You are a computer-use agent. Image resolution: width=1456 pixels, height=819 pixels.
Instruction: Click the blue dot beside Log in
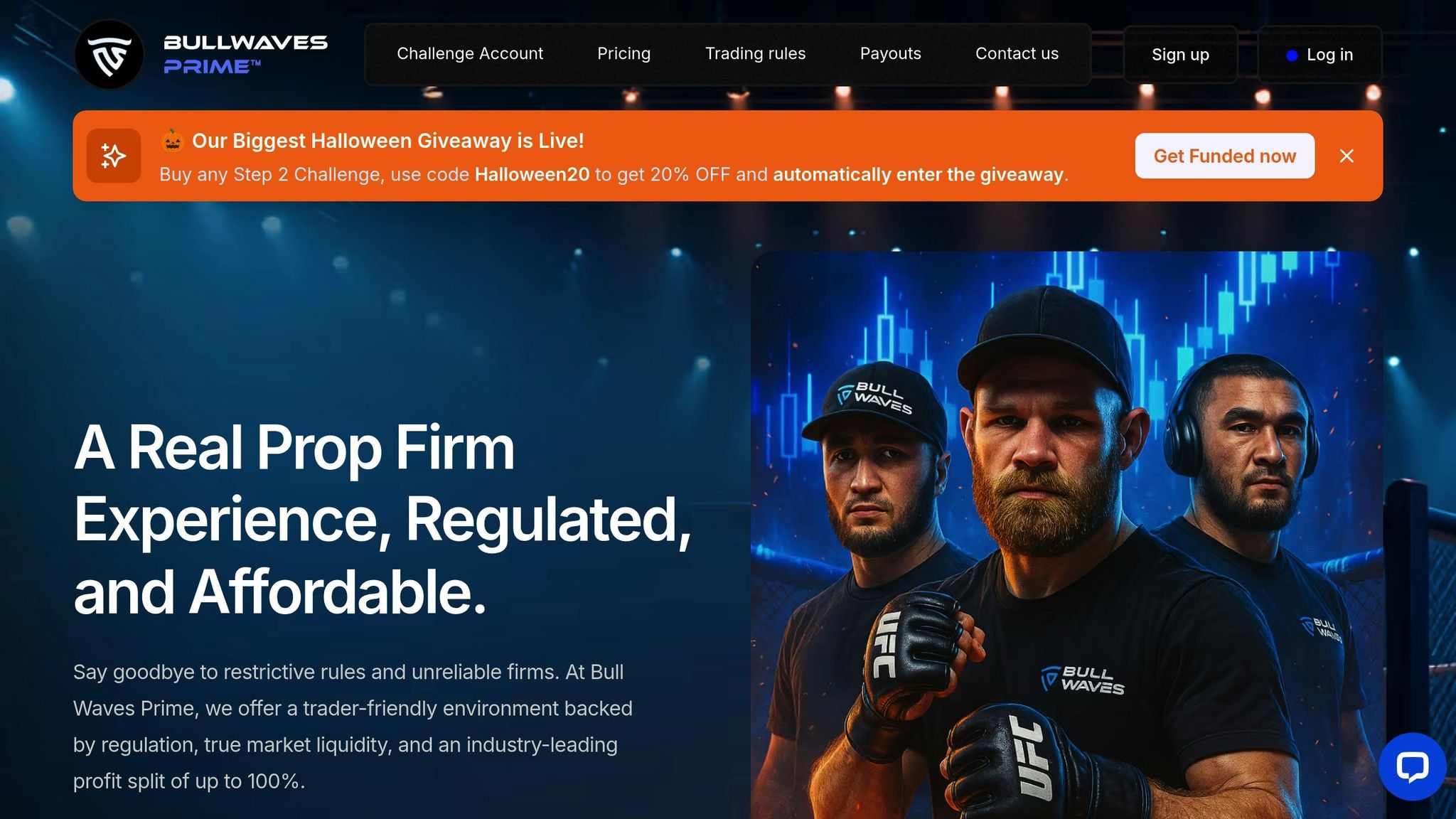pyautogui.click(x=1292, y=55)
